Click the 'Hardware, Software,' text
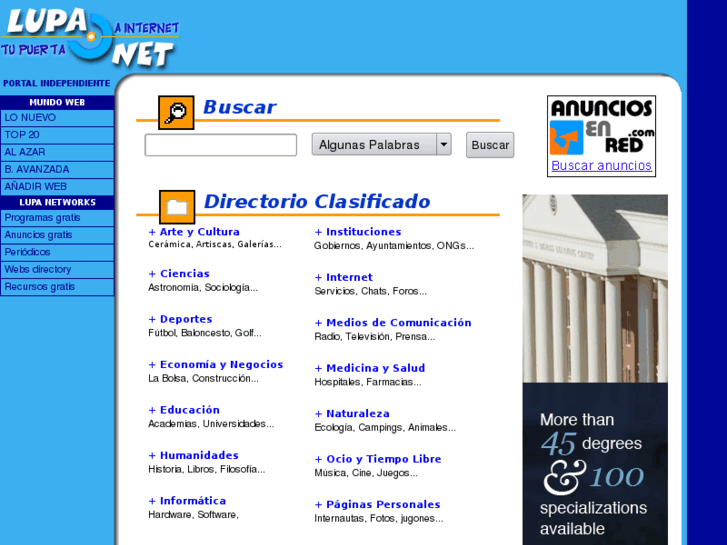The height and width of the screenshot is (545, 727). (x=193, y=515)
